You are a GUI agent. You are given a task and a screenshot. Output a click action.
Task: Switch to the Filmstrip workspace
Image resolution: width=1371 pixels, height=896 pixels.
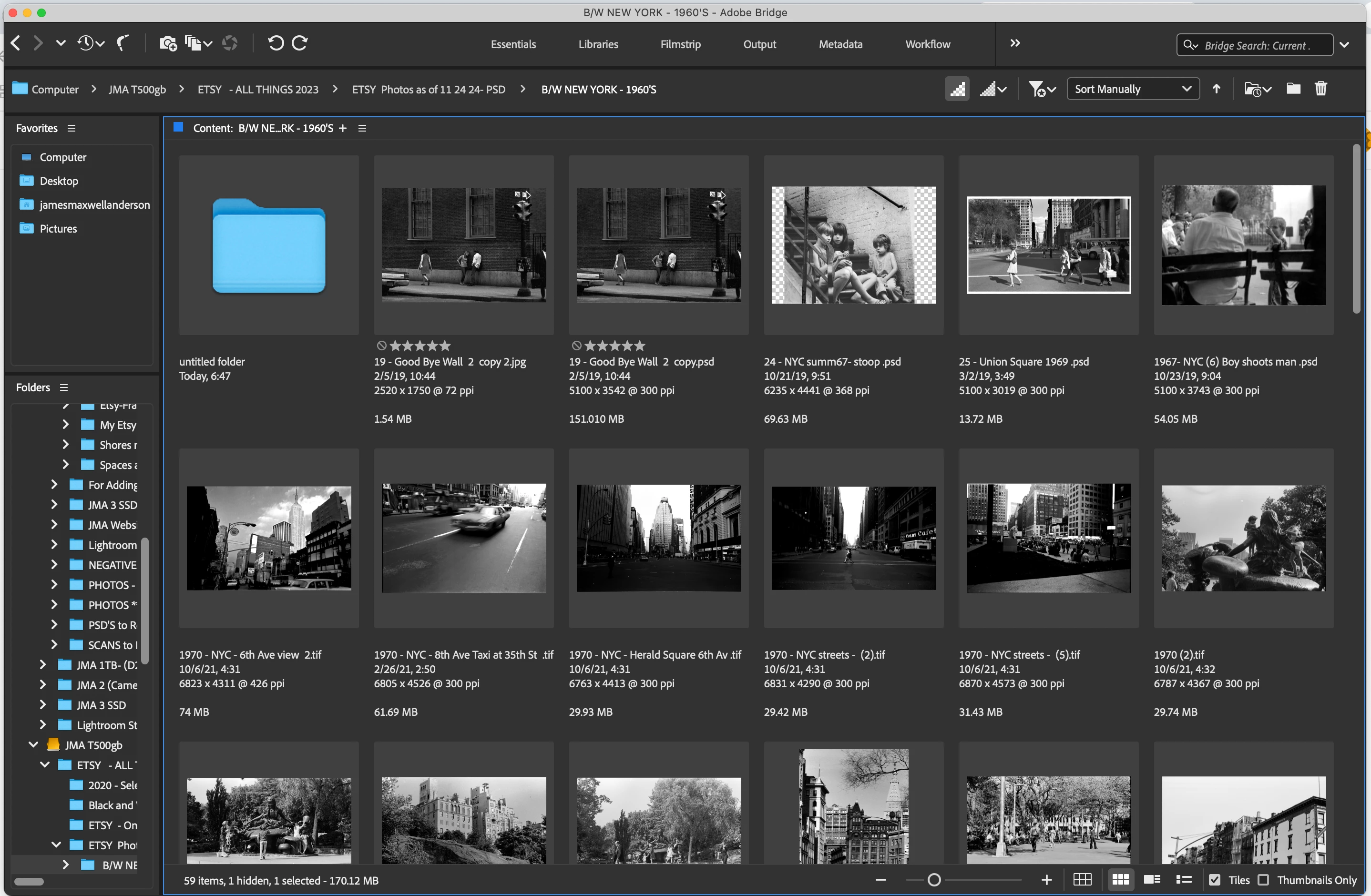680,44
